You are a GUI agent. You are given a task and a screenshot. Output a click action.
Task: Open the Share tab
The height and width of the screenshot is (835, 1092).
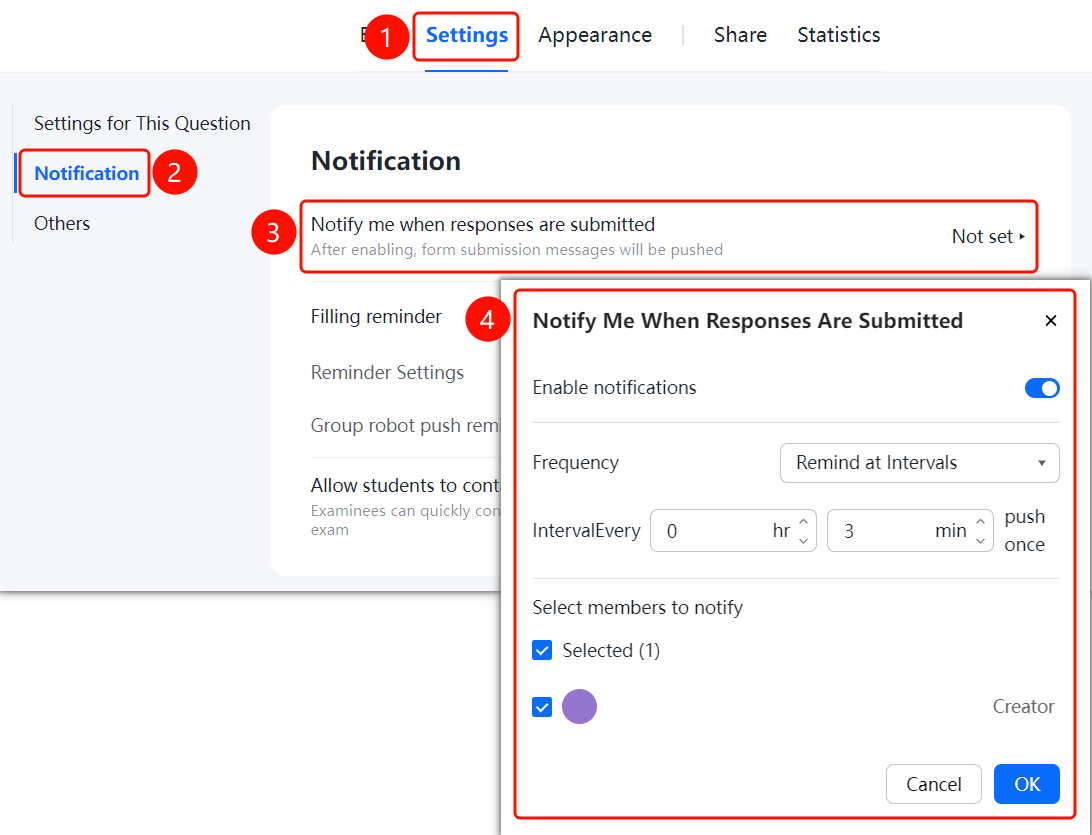(x=740, y=35)
